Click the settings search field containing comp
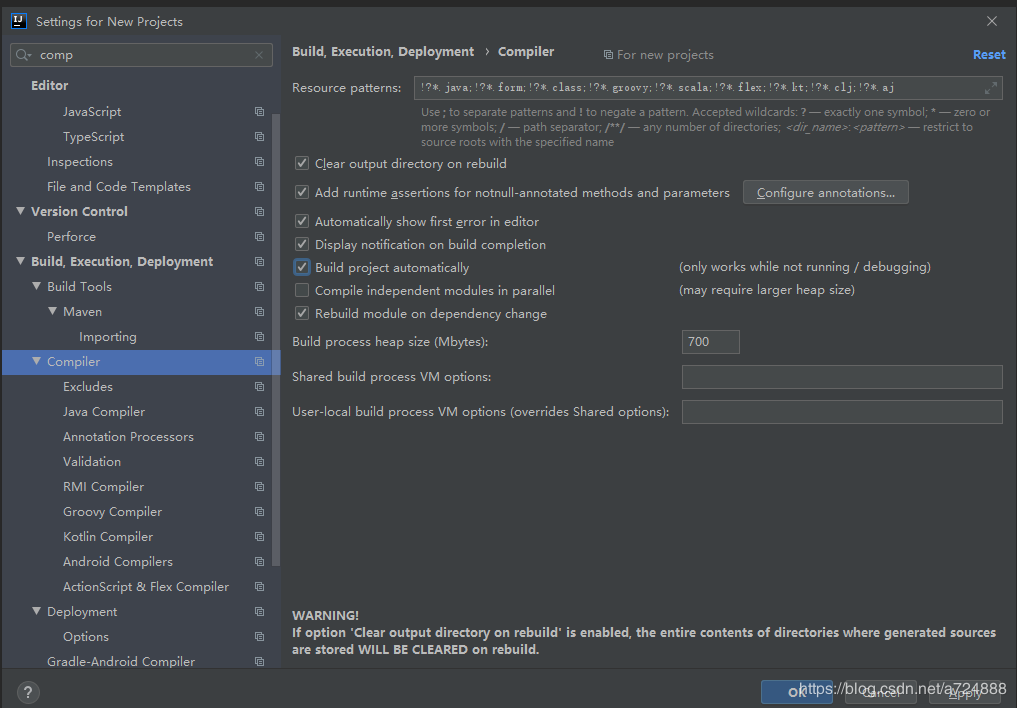 click(141, 55)
